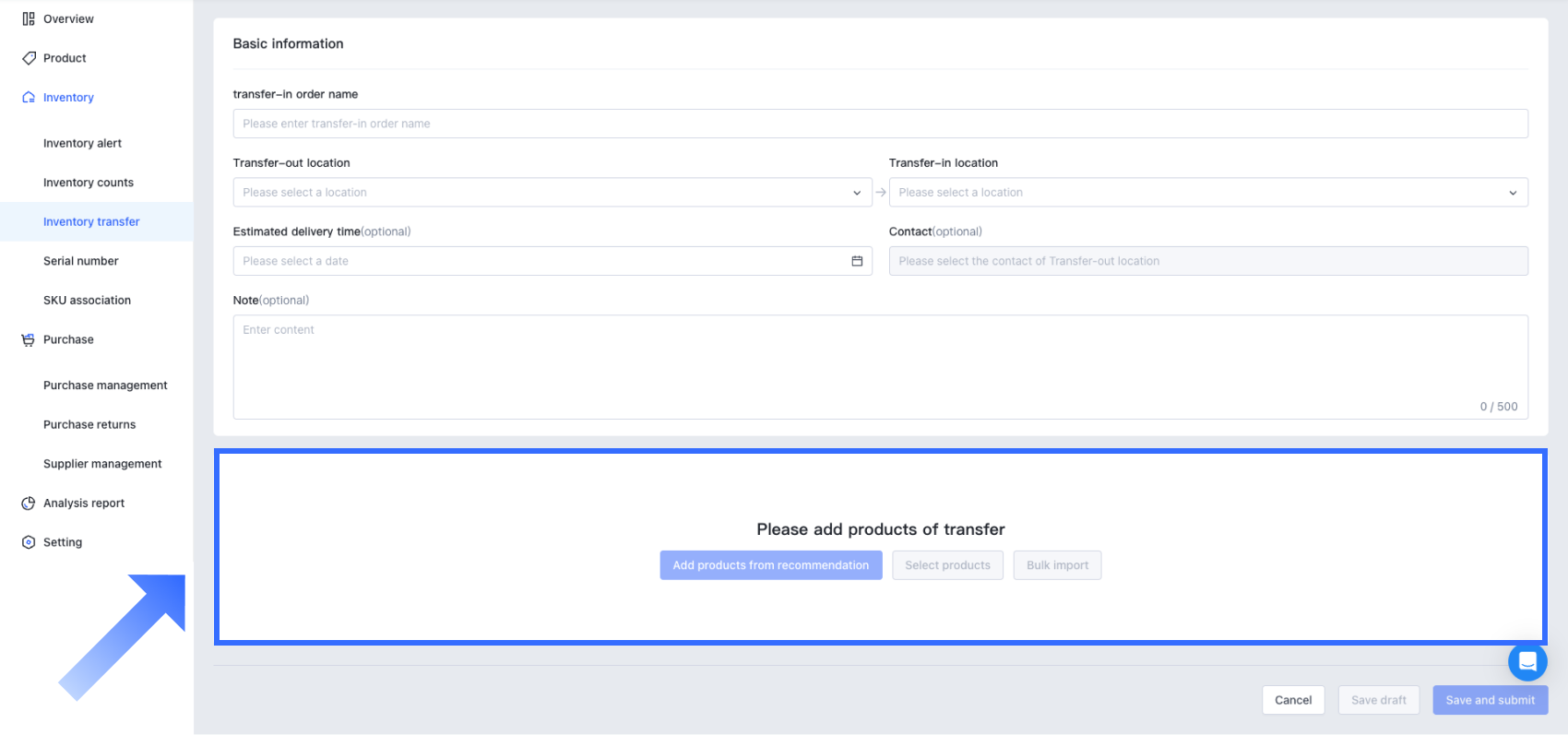Open Supplier management in sidebar
1568x735 pixels.
click(x=102, y=464)
